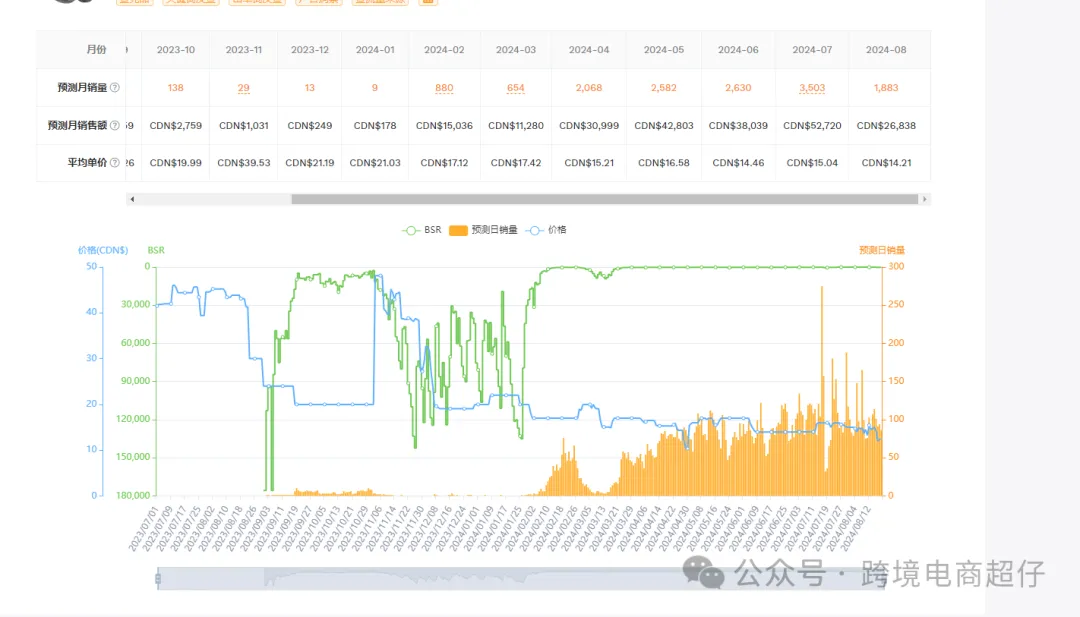Click the chart zoom slider left handle
Image resolution: width=1080 pixels, height=617 pixels.
[158, 578]
